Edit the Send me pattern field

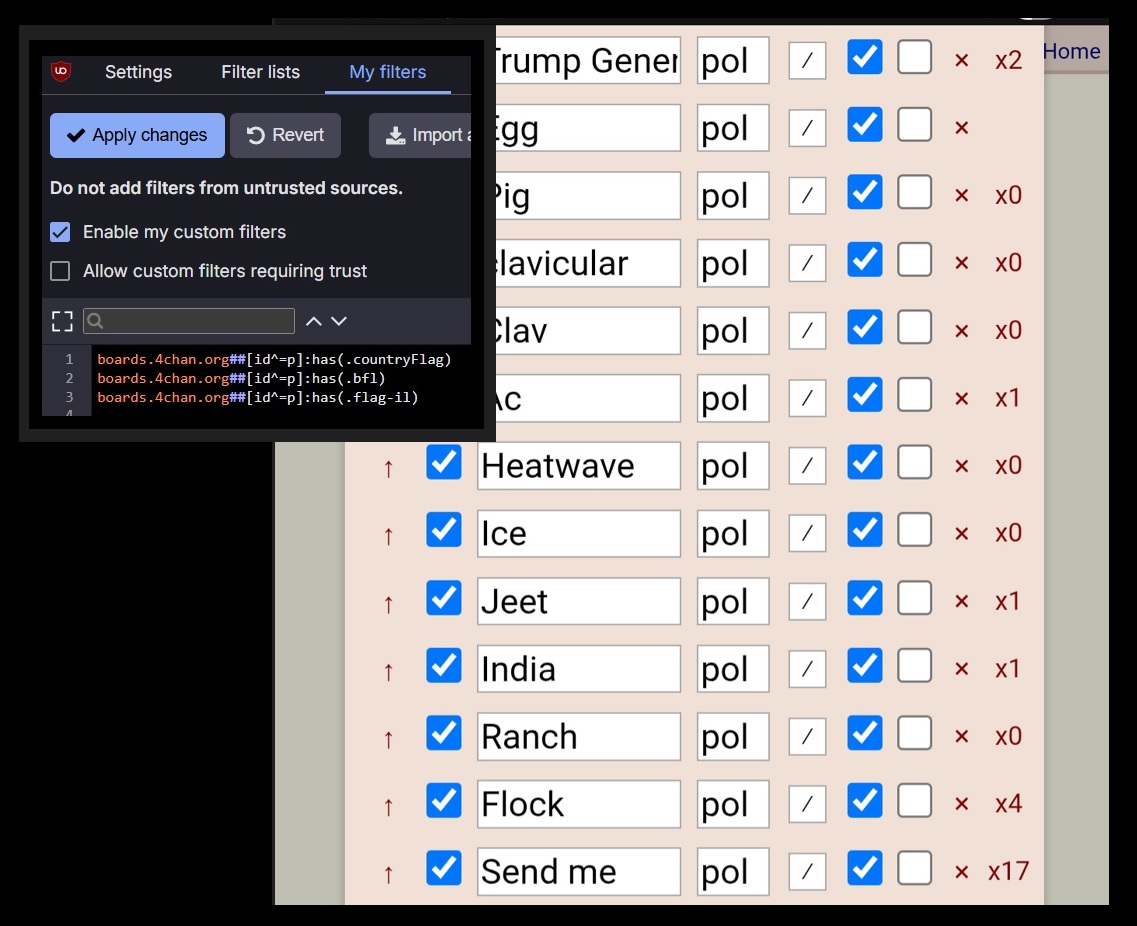pos(579,872)
